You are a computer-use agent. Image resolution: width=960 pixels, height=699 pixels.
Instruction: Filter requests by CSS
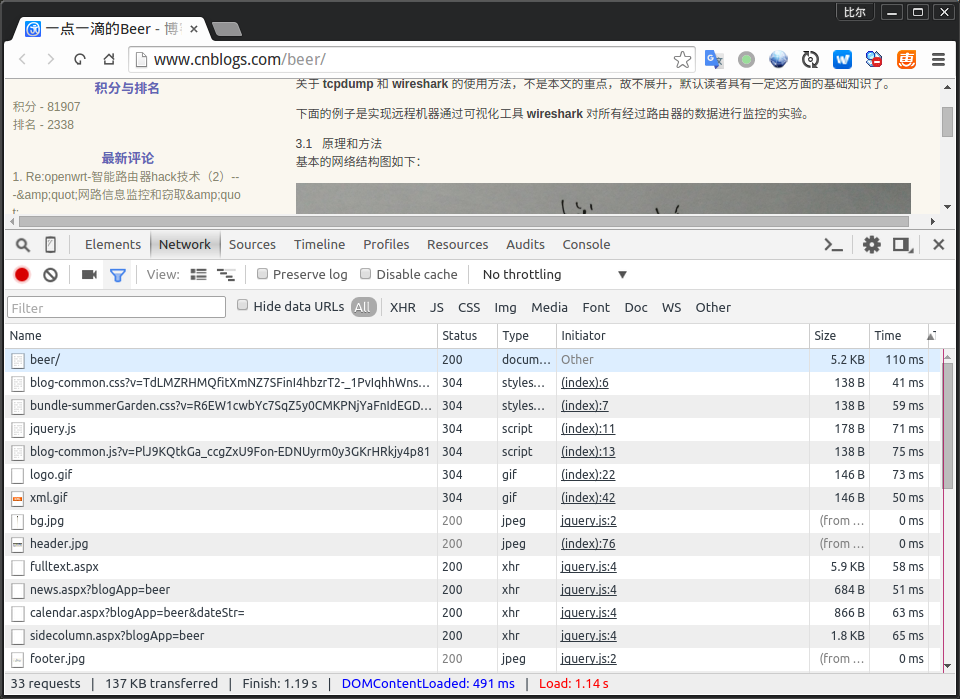[469, 308]
